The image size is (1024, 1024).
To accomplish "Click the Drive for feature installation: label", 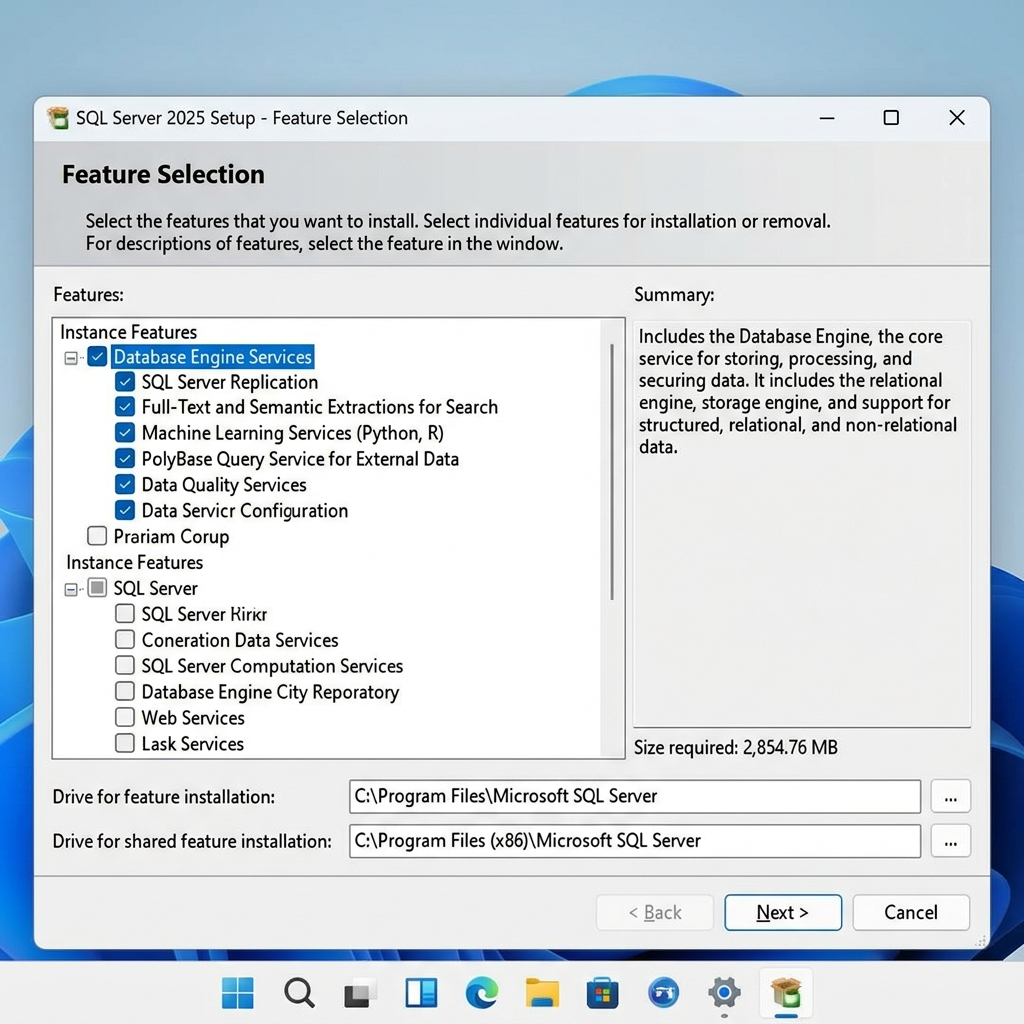I will tap(164, 797).
